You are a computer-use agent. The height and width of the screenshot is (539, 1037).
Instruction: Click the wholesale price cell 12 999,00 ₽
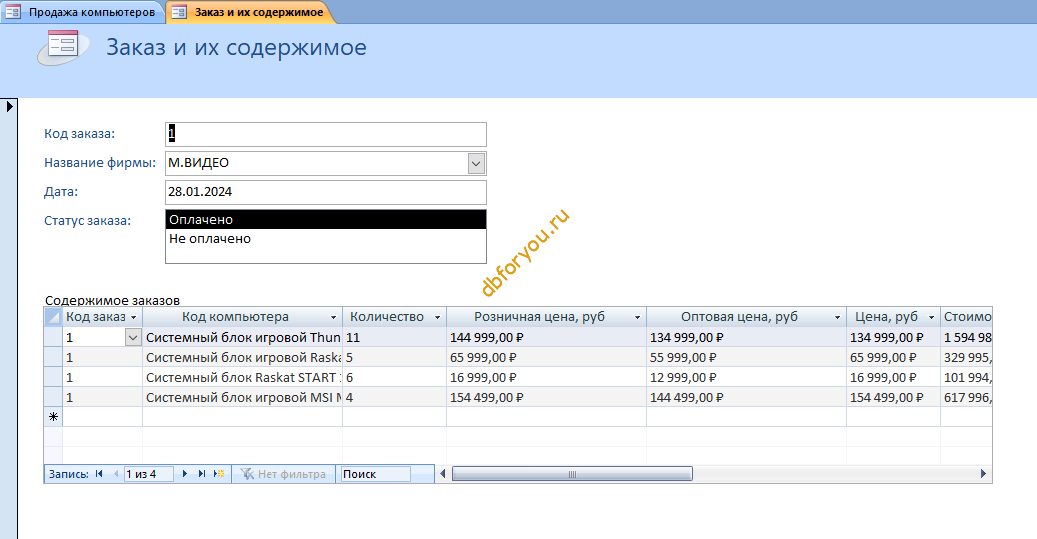(746, 377)
